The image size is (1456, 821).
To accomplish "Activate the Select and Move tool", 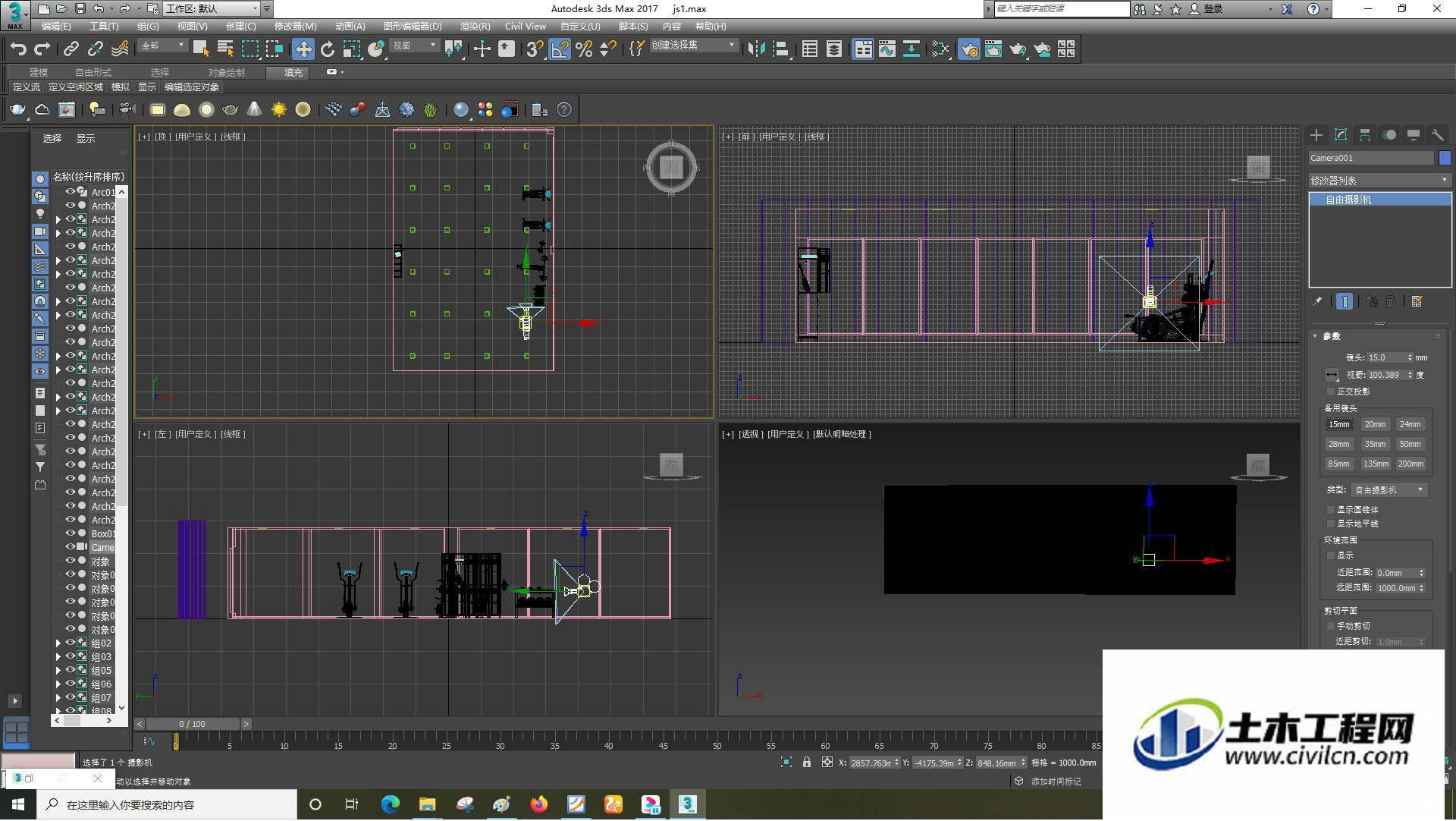I will [x=303, y=49].
